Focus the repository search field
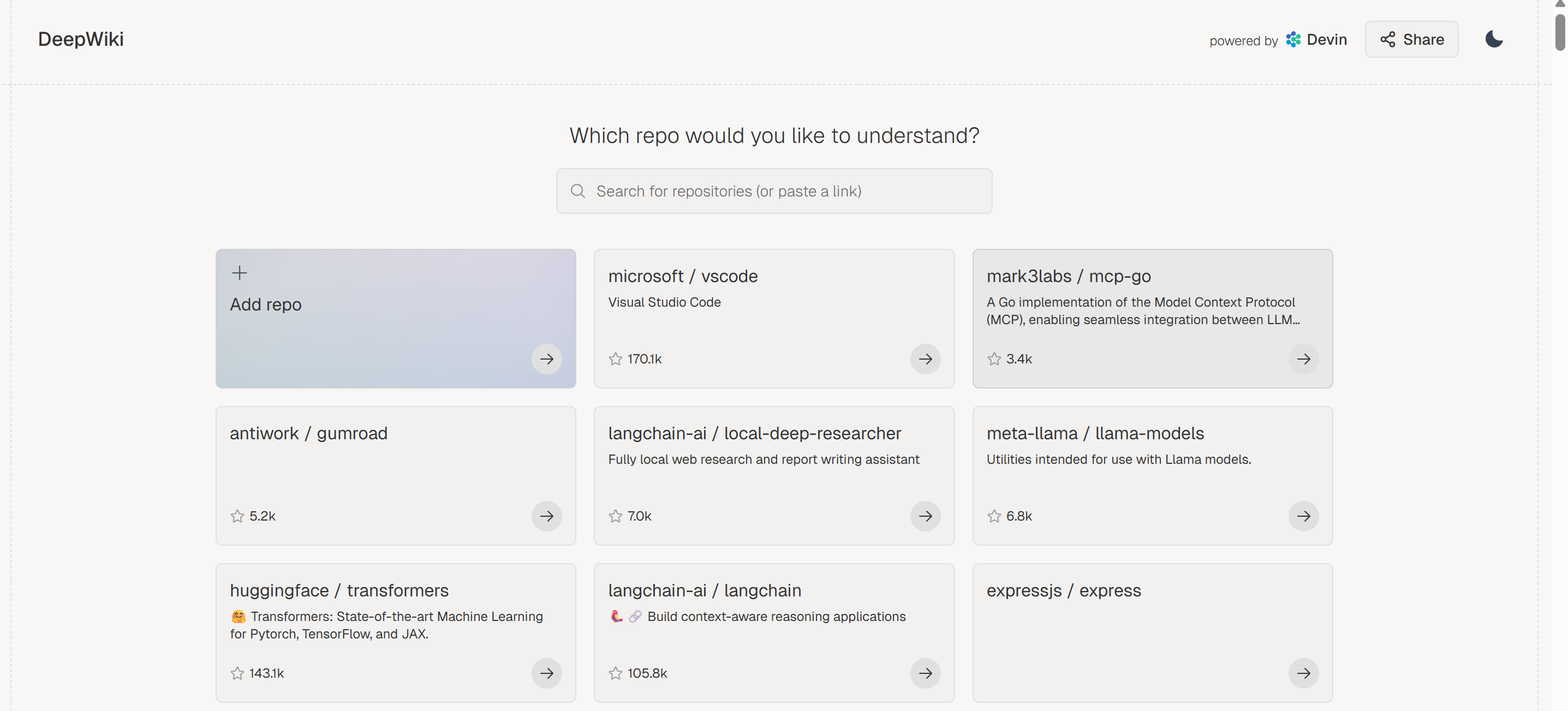 click(x=774, y=191)
